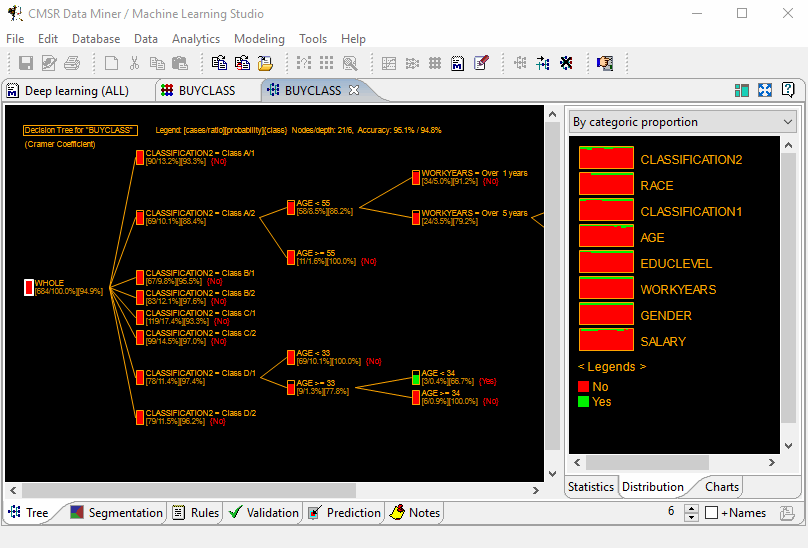Viewport: 808px width, 548px height.
Task: Decrease the depth stepper value from 6
Action: (x=691, y=517)
